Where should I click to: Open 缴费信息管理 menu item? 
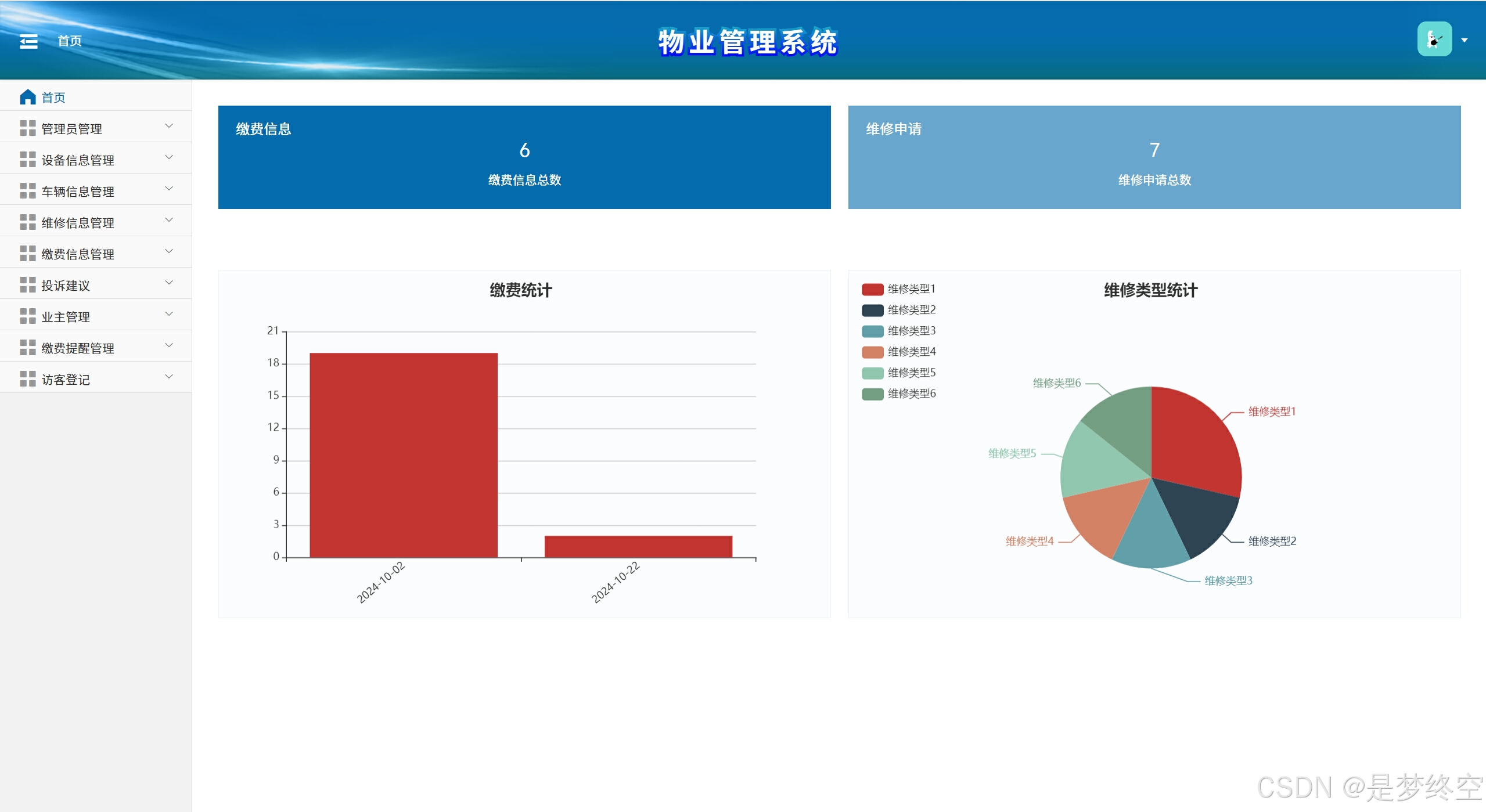(x=78, y=254)
